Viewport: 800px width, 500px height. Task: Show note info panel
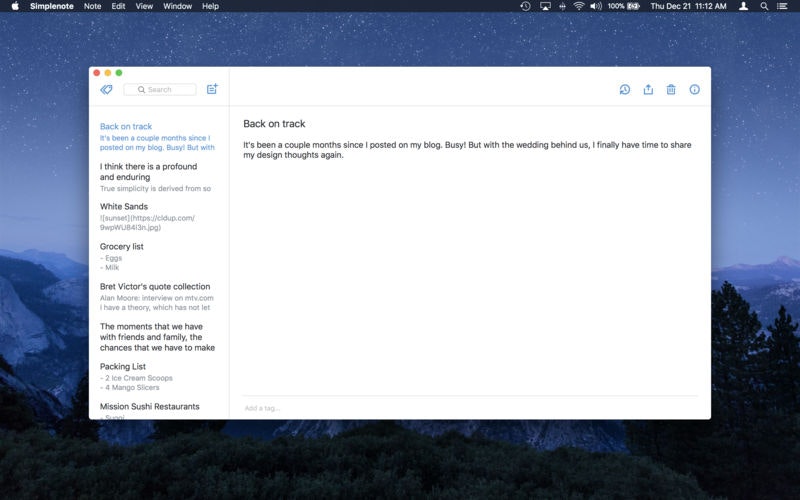tap(694, 90)
